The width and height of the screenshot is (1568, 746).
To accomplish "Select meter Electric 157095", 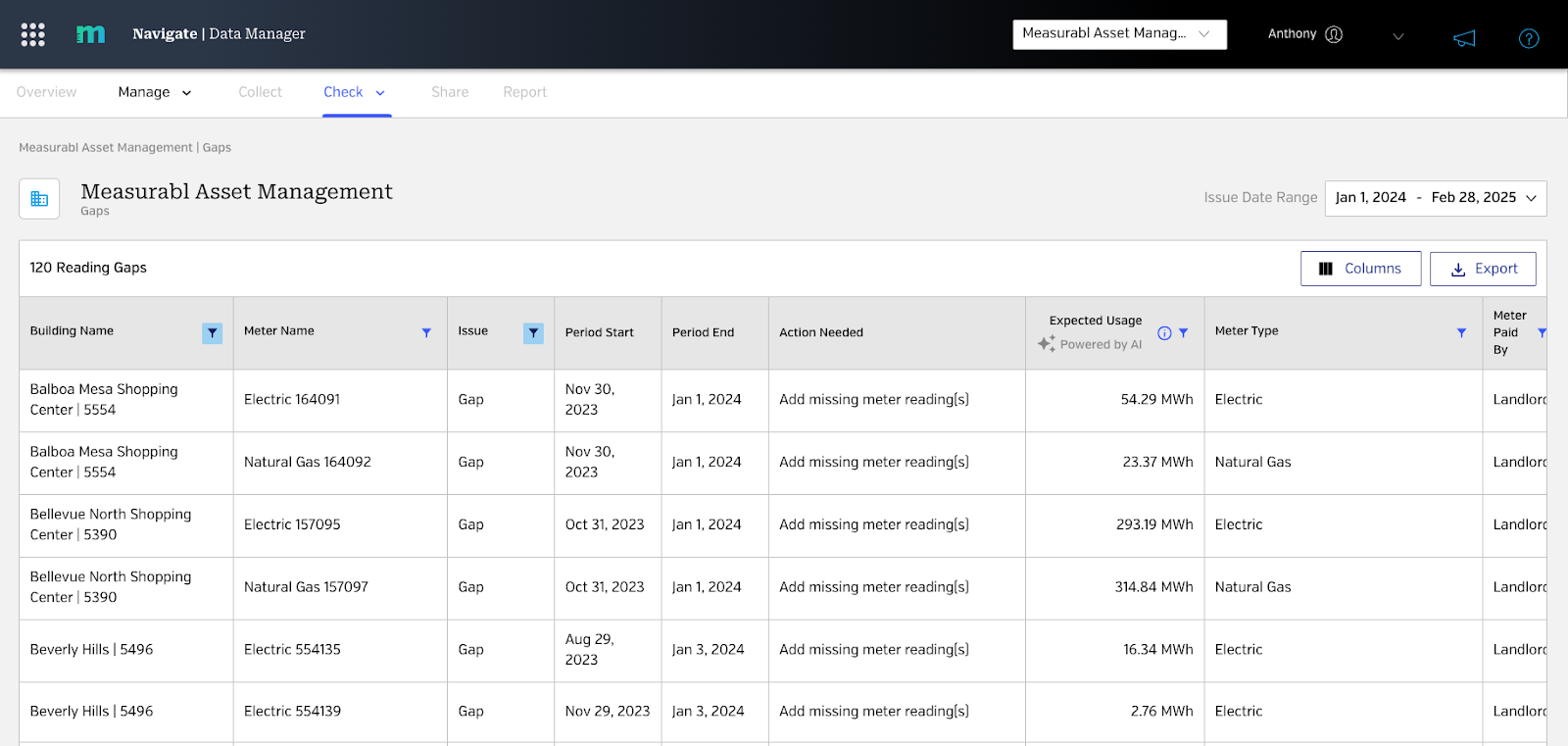I will [x=292, y=525].
